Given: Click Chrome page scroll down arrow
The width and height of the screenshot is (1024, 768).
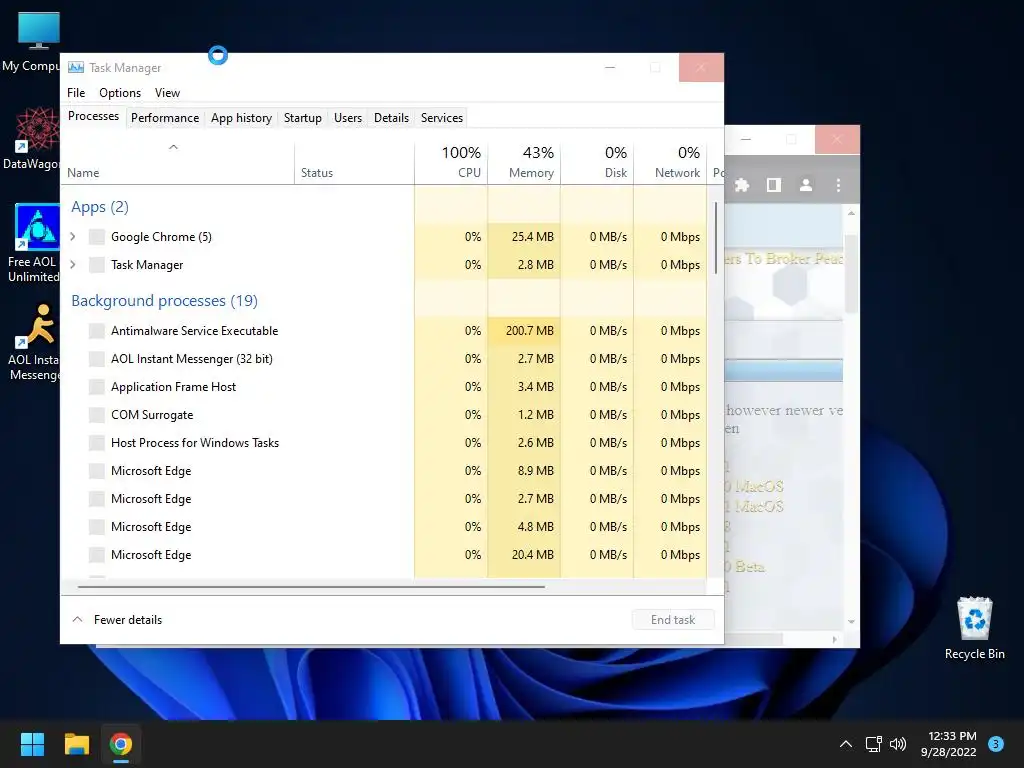Looking at the screenshot, I should pyautogui.click(x=851, y=622).
